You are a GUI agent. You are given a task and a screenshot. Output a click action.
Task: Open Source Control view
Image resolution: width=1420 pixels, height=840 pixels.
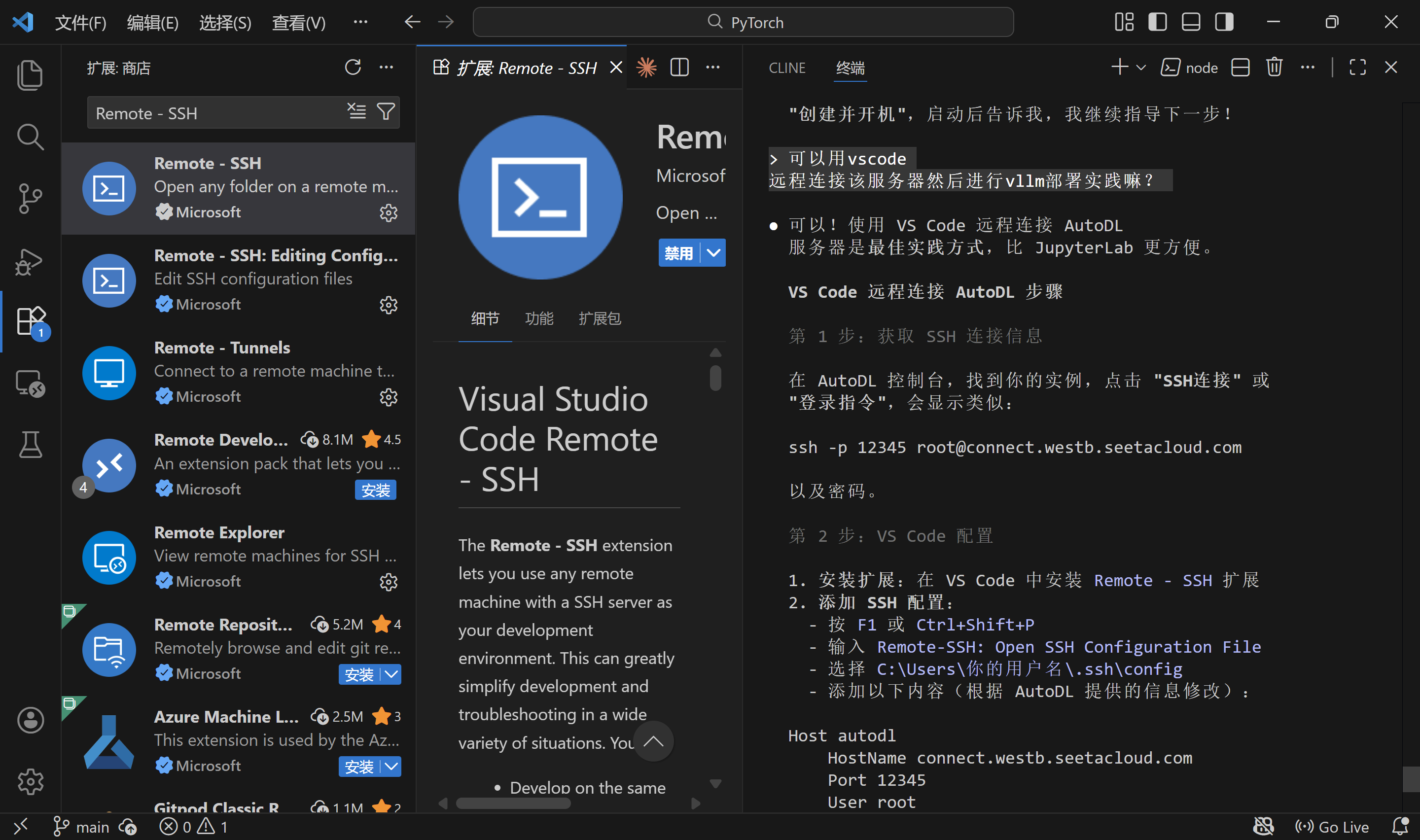tap(30, 199)
